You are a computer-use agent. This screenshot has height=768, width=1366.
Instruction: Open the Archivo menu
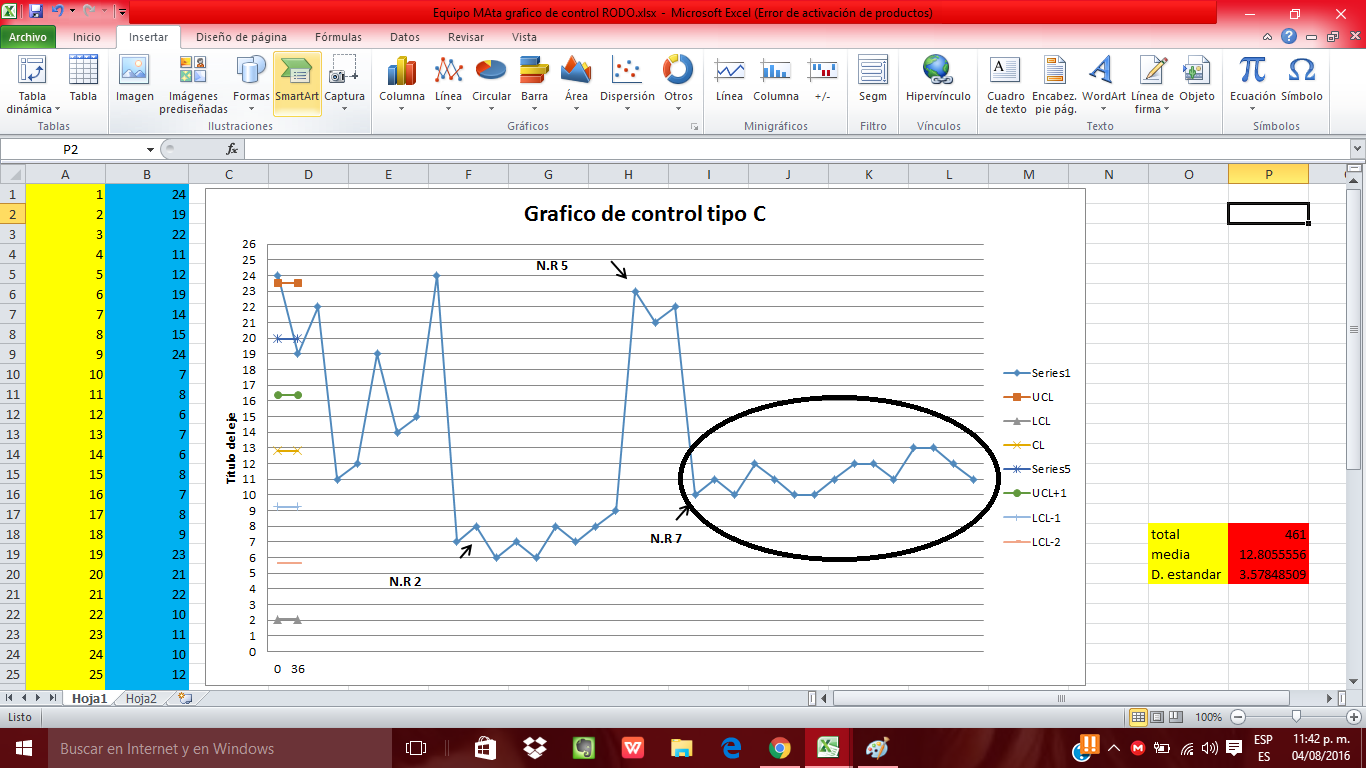pos(29,36)
